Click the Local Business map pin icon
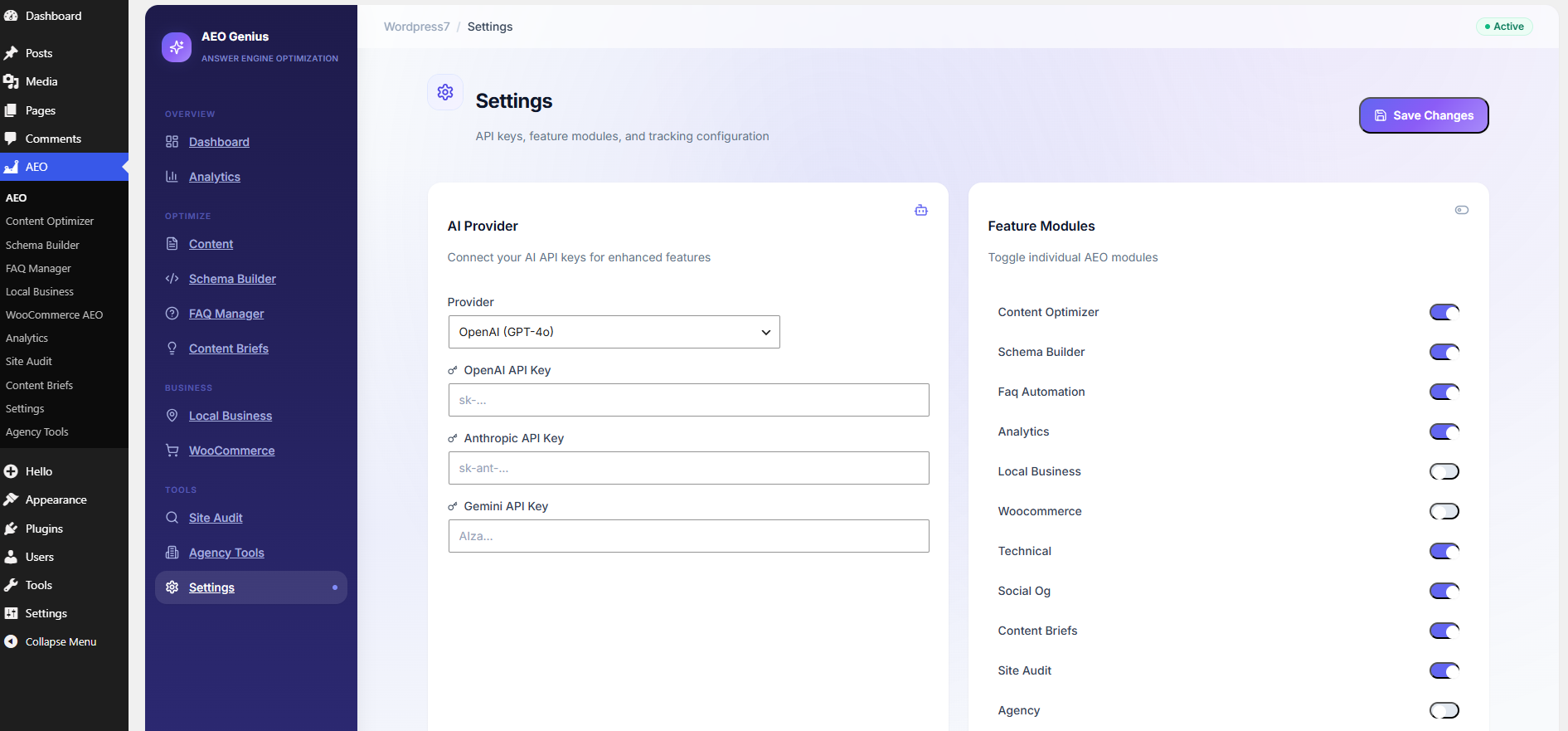Screen dimensions: 1568x731 click(x=172, y=416)
